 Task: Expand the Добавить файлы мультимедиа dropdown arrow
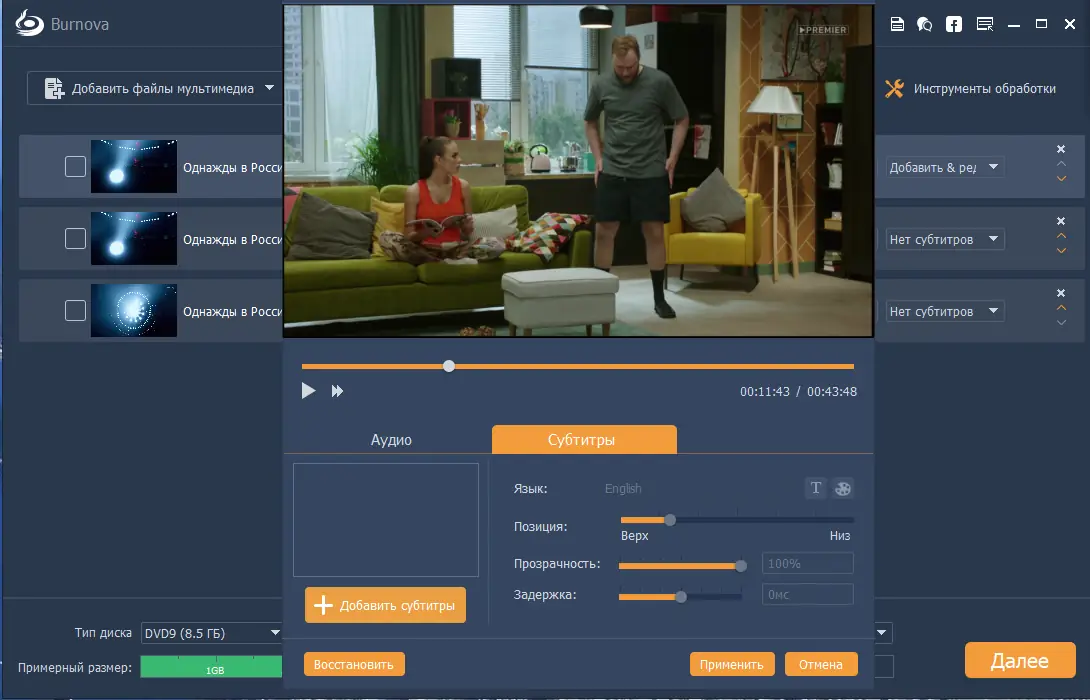(x=270, y=88)
